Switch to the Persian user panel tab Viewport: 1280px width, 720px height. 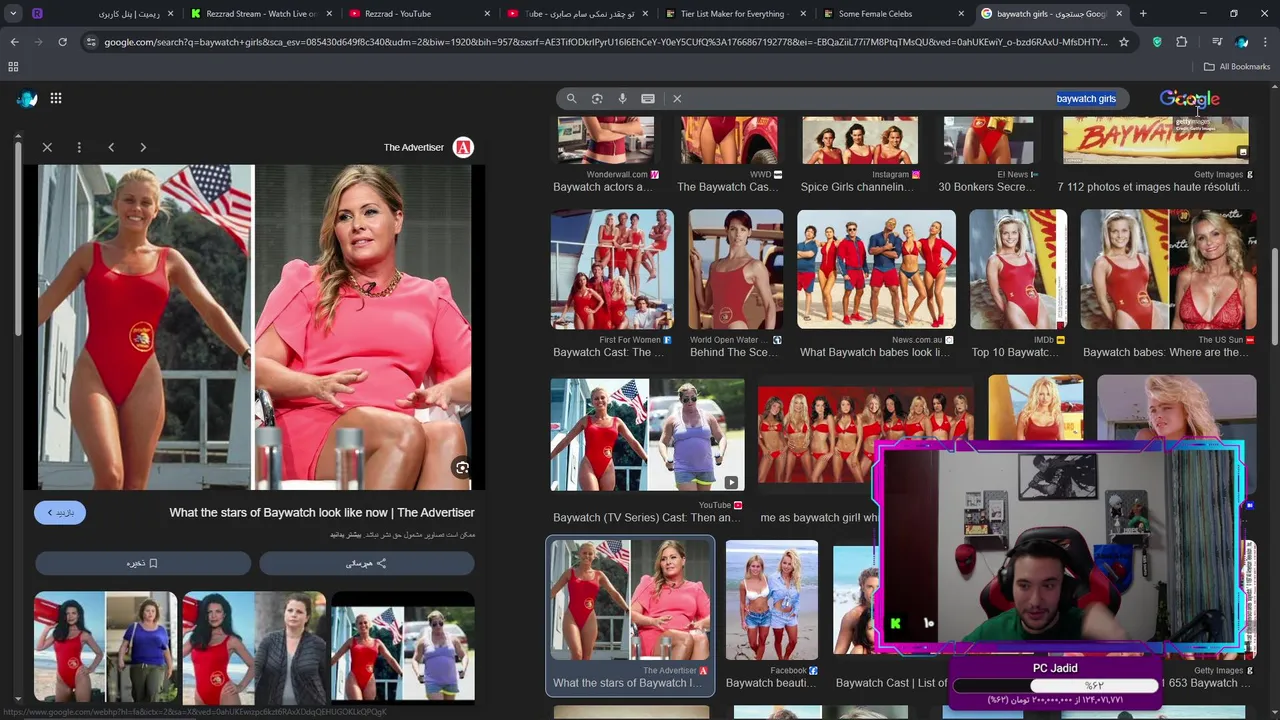(102, 14)
